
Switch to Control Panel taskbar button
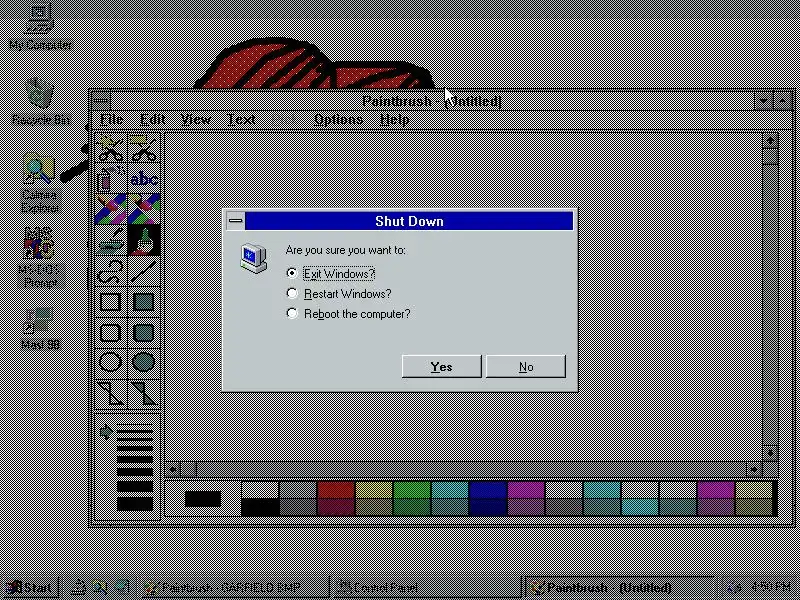click(x=428, y=588)
